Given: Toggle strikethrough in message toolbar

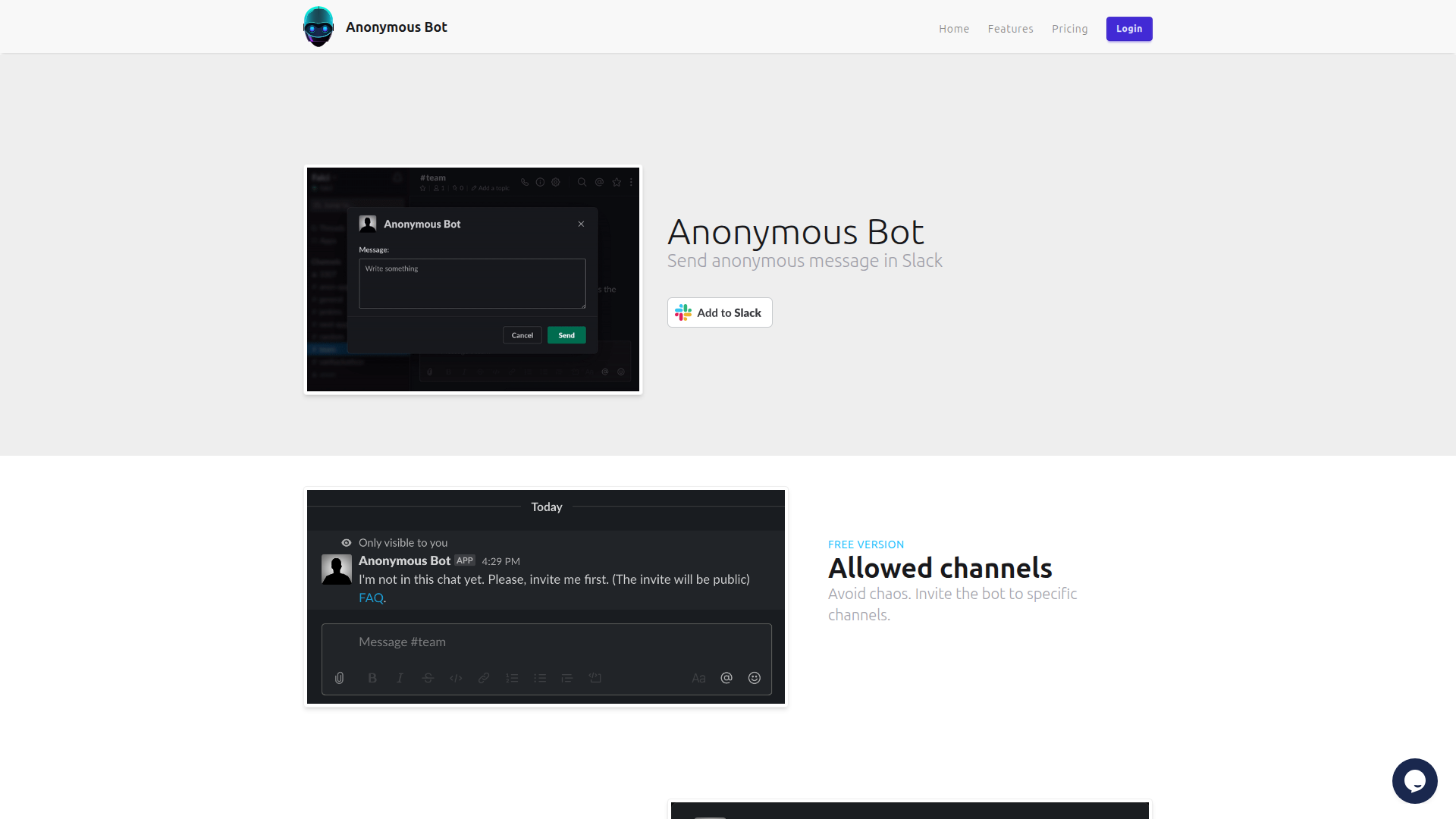Looking at the screenshot, I should click(x=428, y=678).
